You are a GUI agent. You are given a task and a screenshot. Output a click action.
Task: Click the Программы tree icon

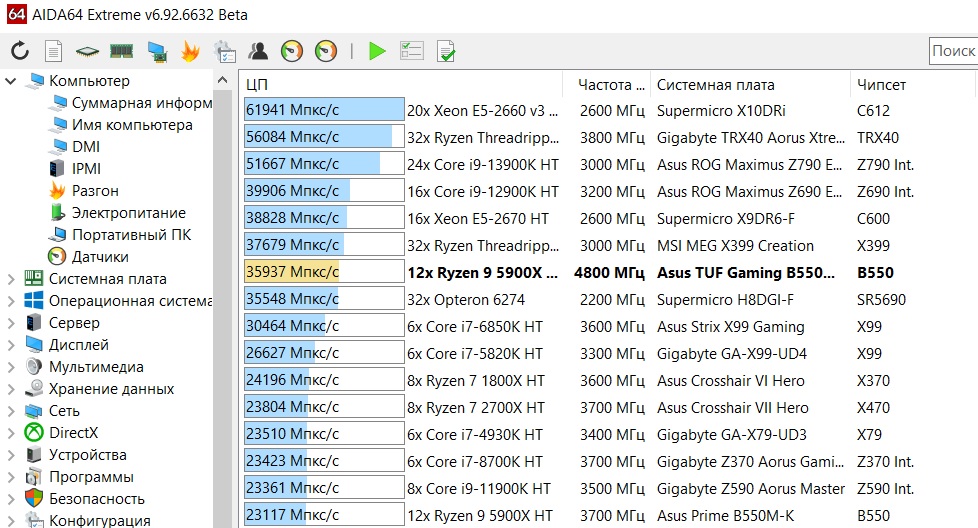click(x=34, y=477)
